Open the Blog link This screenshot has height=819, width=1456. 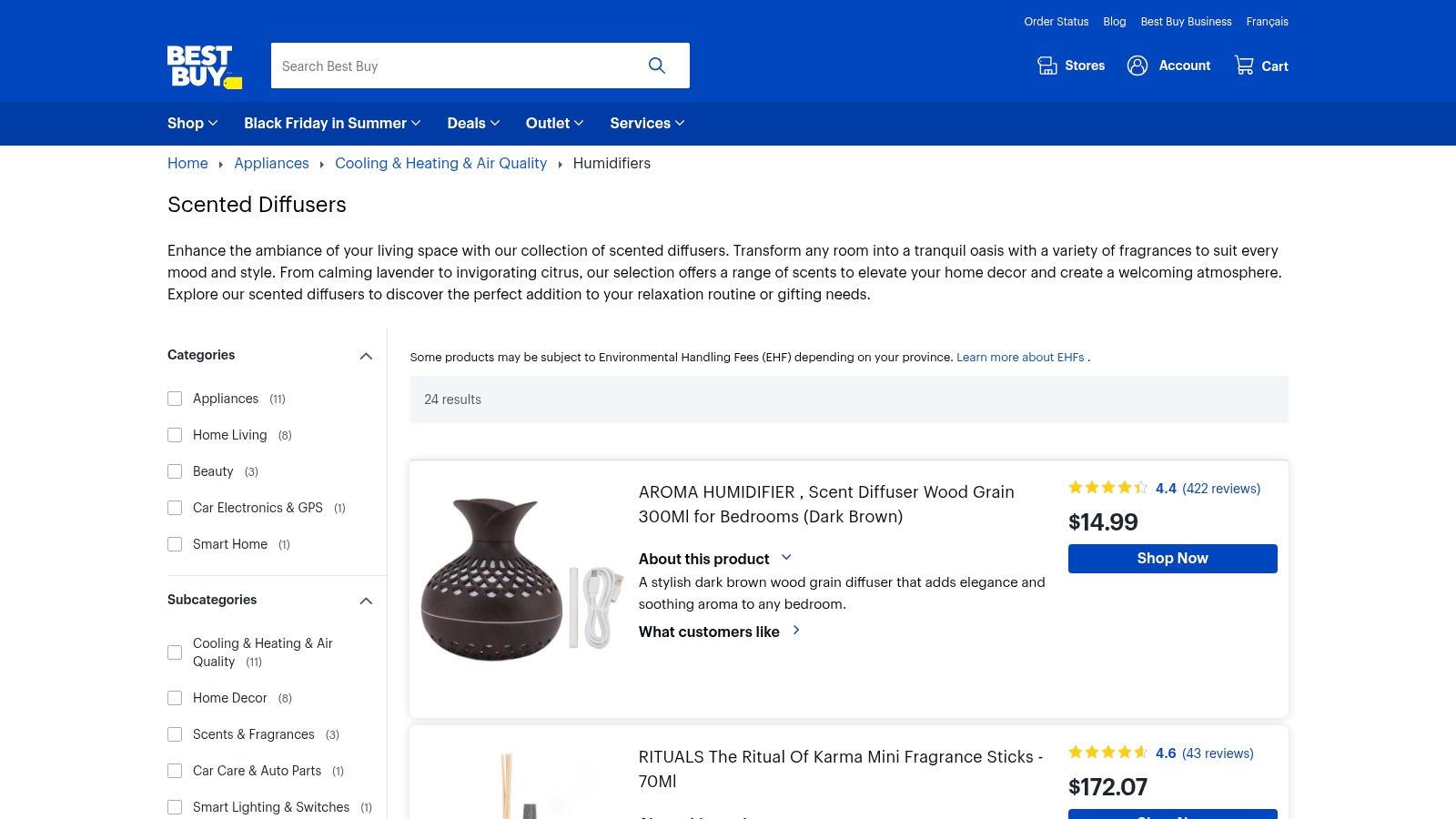point(1114,22)
